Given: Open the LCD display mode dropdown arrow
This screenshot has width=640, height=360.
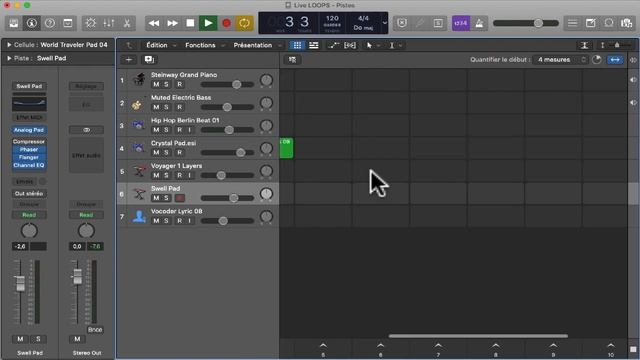Looking at the screenshot, I should [384, 23].
